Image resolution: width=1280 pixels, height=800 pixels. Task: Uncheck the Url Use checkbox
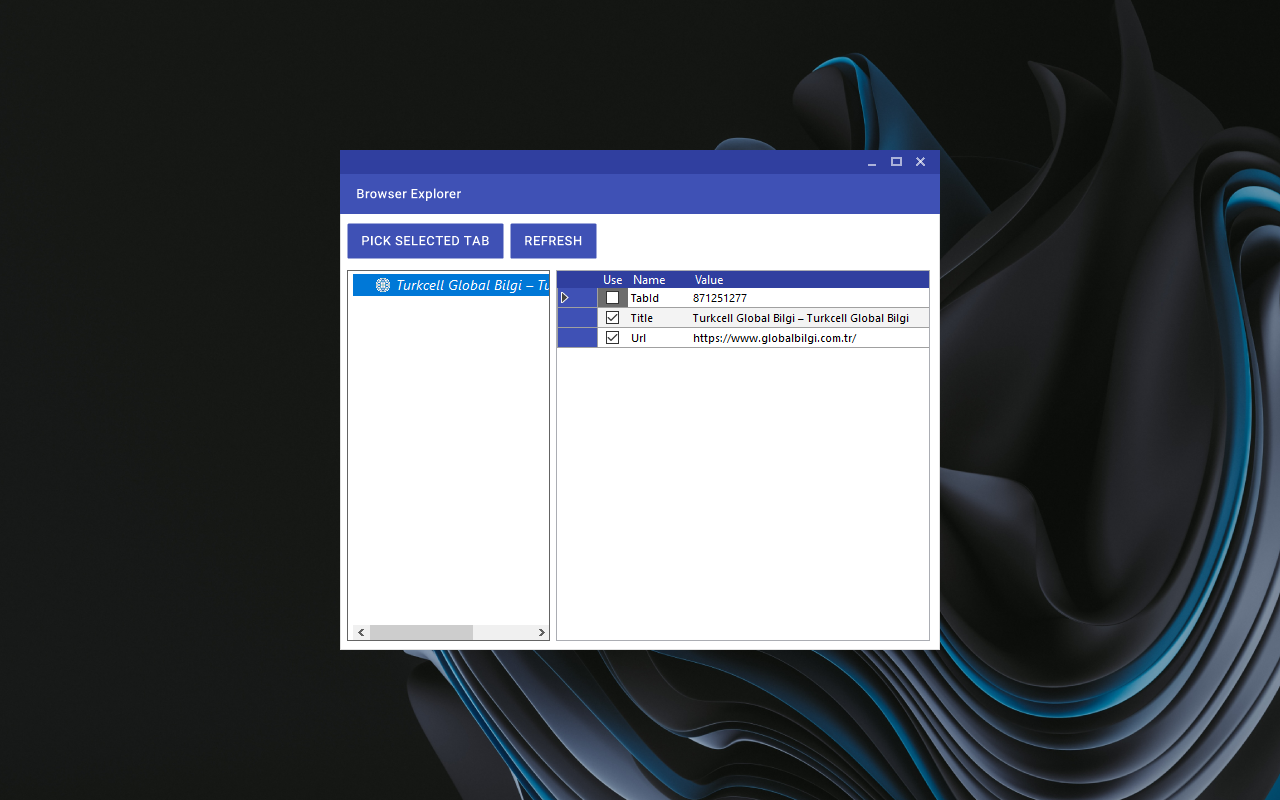pos(612,338)
